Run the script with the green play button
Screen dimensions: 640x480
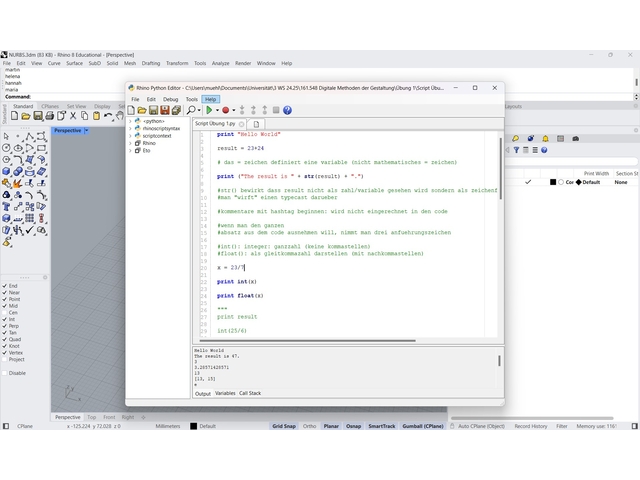[x=209, y=110]
